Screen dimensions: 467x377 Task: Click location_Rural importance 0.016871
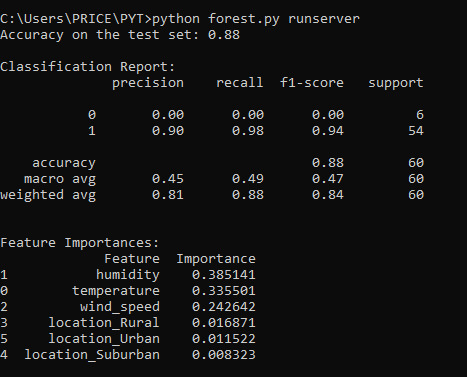pyautogui.click(x=224, y=323)
